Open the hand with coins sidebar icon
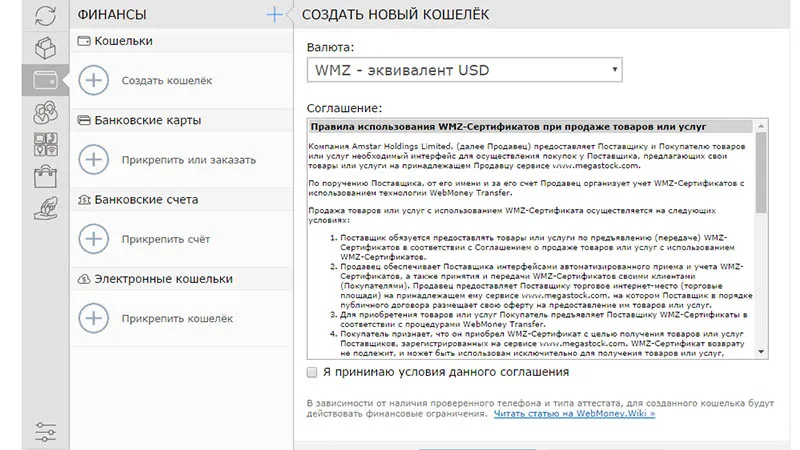Screen dimensions: 800x450 pyautogui.click(x=45, y=208)
